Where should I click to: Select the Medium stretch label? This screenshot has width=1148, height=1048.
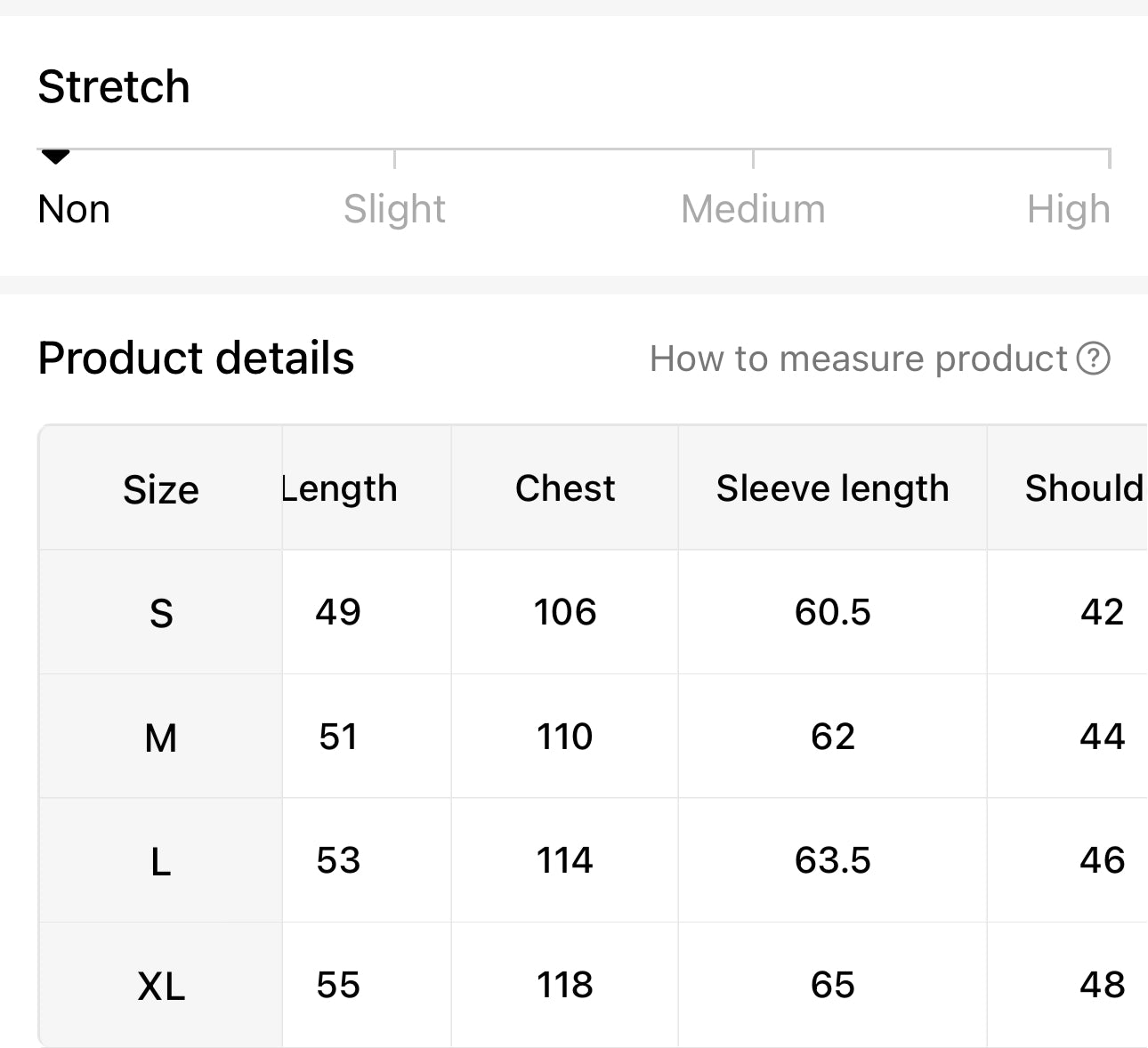click(753, 210)
